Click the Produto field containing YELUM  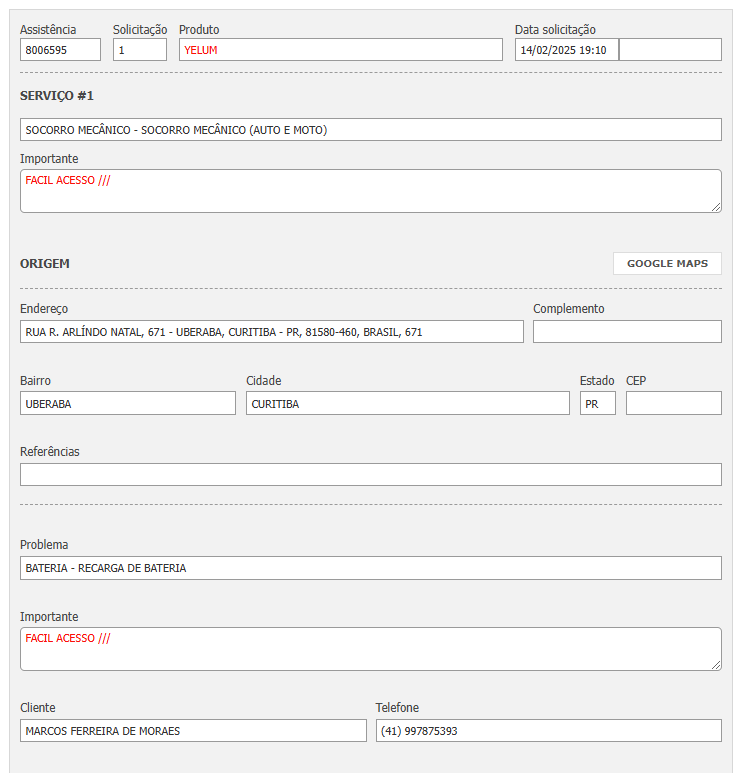coord(340,50)
